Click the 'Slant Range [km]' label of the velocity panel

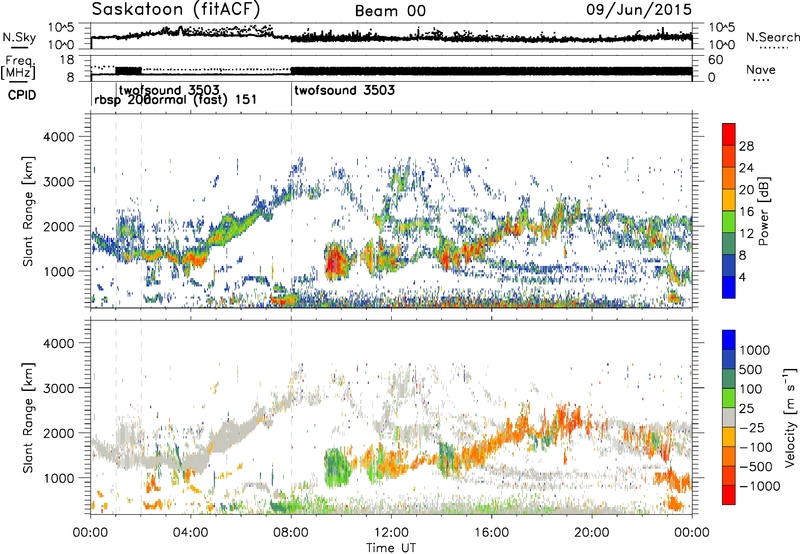pyautogui.click(x=28, y=417)
